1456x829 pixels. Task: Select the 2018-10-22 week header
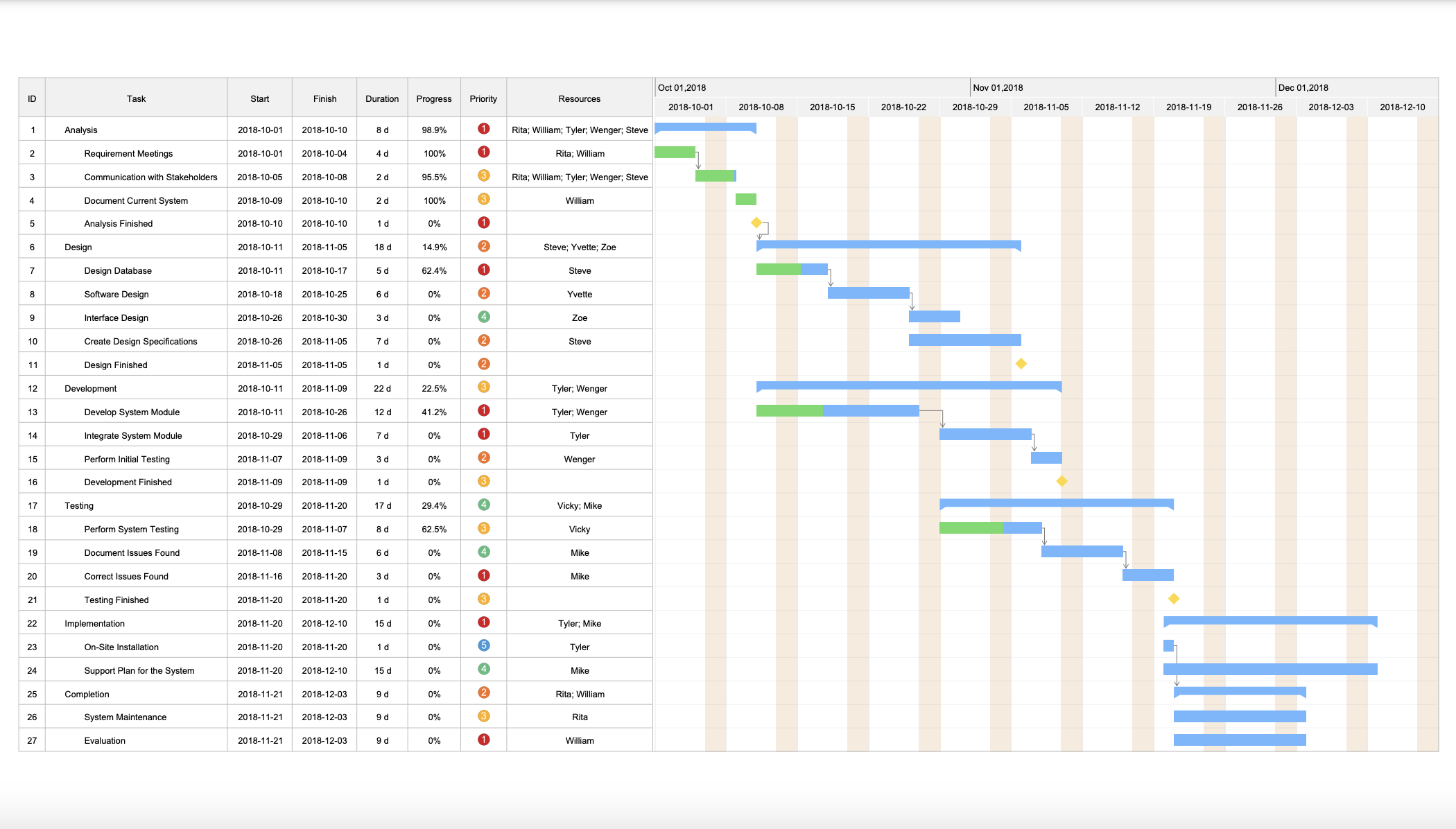tap(903, 107)
